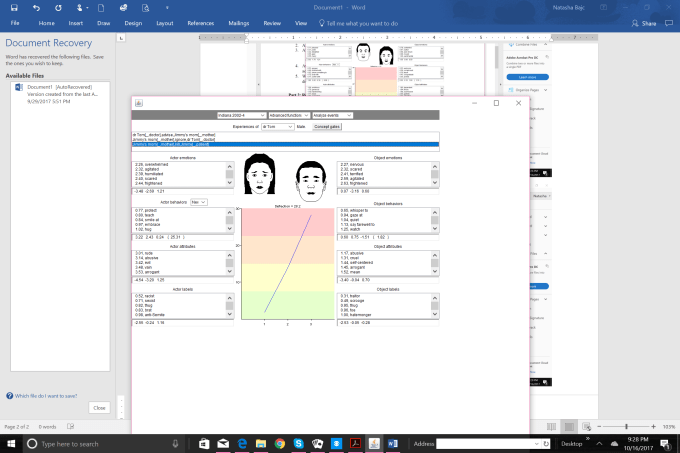Launch Google Chrome from the taskbar
This screenshot has width=680, height=453.
(x=279, y=443)
